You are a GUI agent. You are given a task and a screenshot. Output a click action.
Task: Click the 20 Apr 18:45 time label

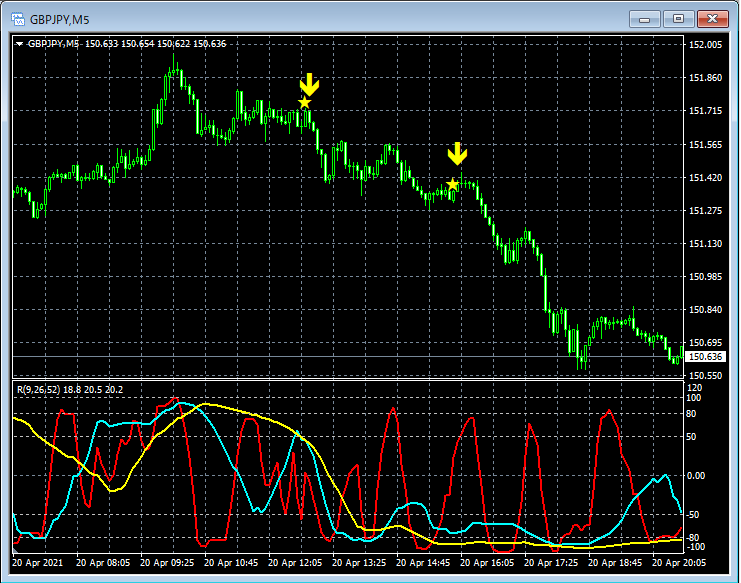coord(615,563)
